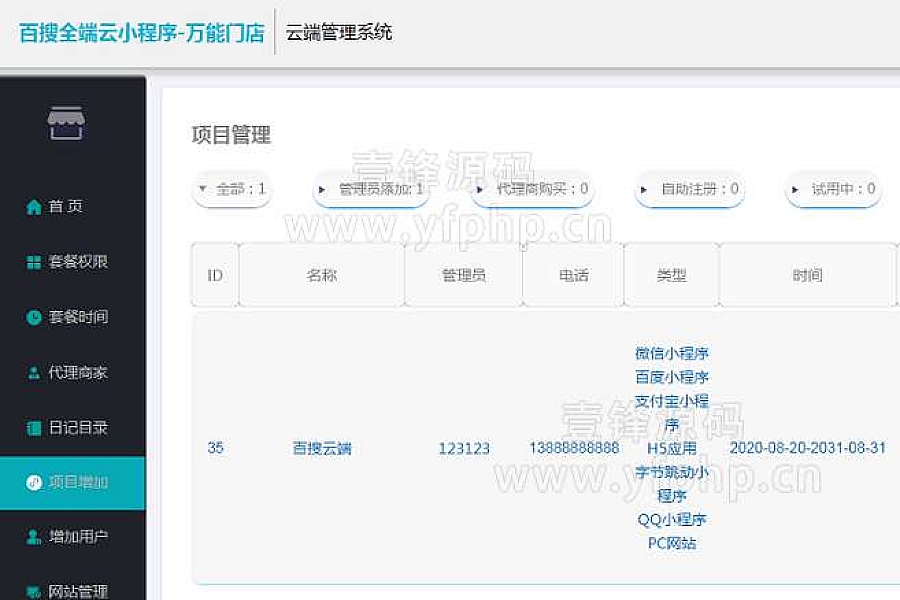Image resolution: width=900 pixels, height=600 pixels.
Task: Click the grid icon beside 套餐权限
Action: (x=34, y=262)
